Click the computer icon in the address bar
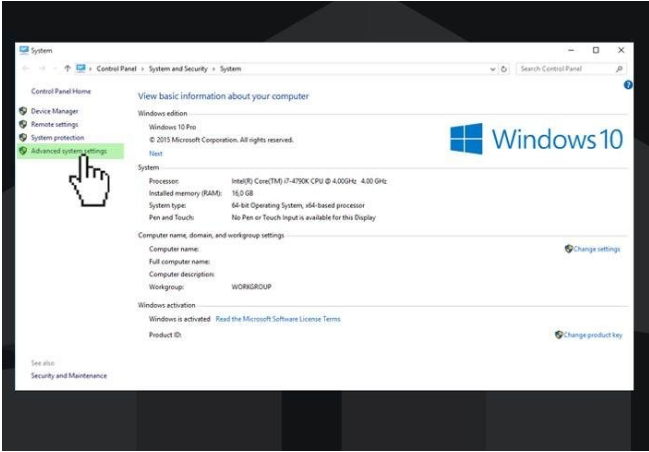Image resolution: width=649 pixels, height=452 pixels. click(81, 68)
